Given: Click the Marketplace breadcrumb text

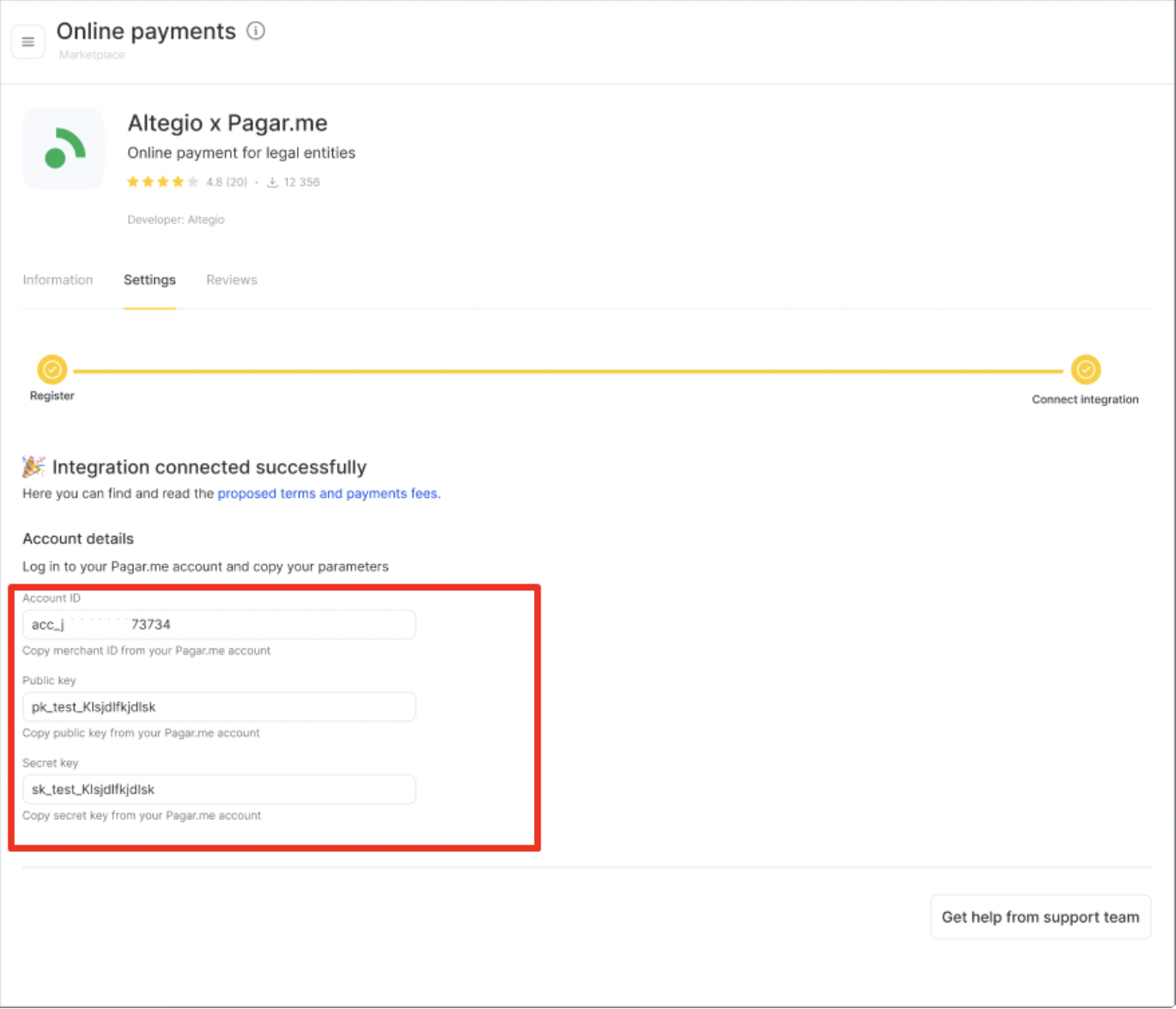Looking at the screenshot, I should (92, 55).
